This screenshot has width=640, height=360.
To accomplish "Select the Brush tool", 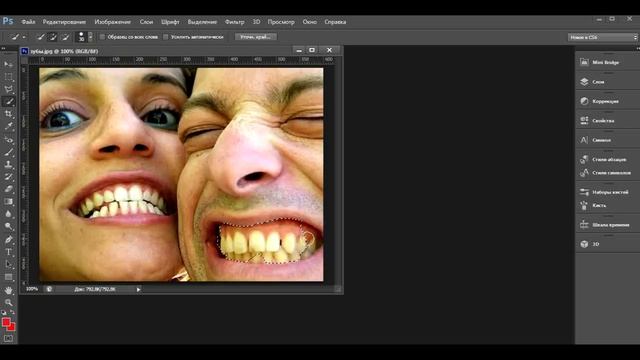I will tap(8, 152).
